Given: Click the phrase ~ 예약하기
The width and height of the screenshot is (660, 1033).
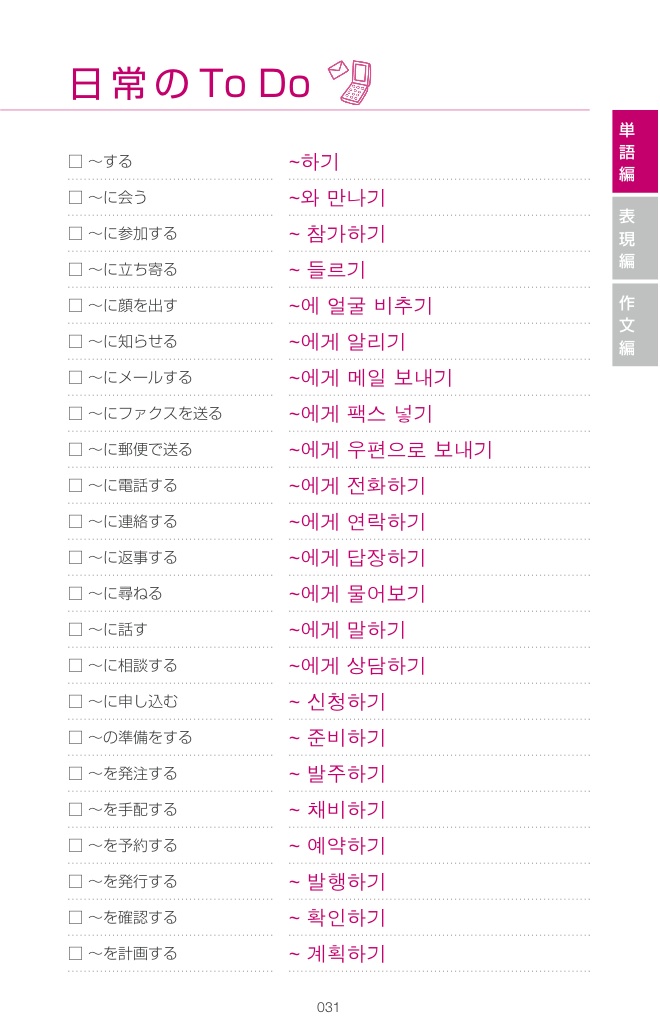Looking at the screenshot, I should [x=337, y=845].
